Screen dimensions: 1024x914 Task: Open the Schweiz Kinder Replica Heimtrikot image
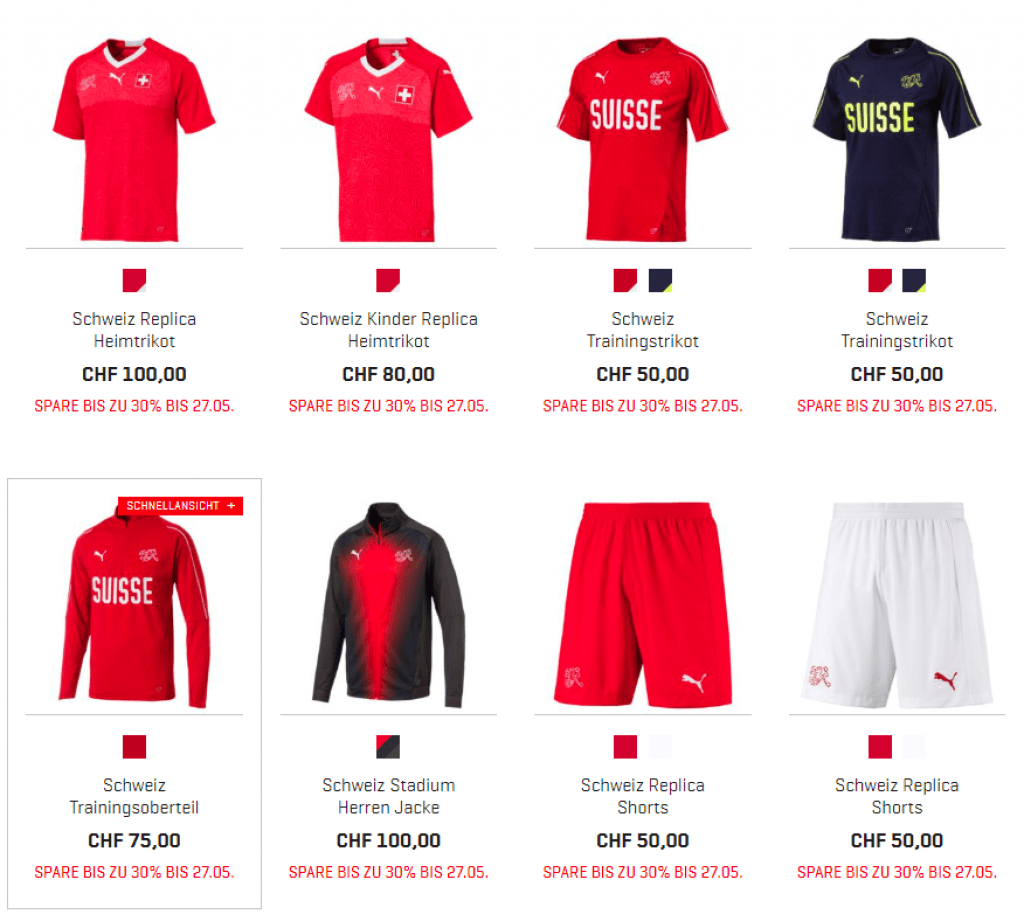point(389,139)
